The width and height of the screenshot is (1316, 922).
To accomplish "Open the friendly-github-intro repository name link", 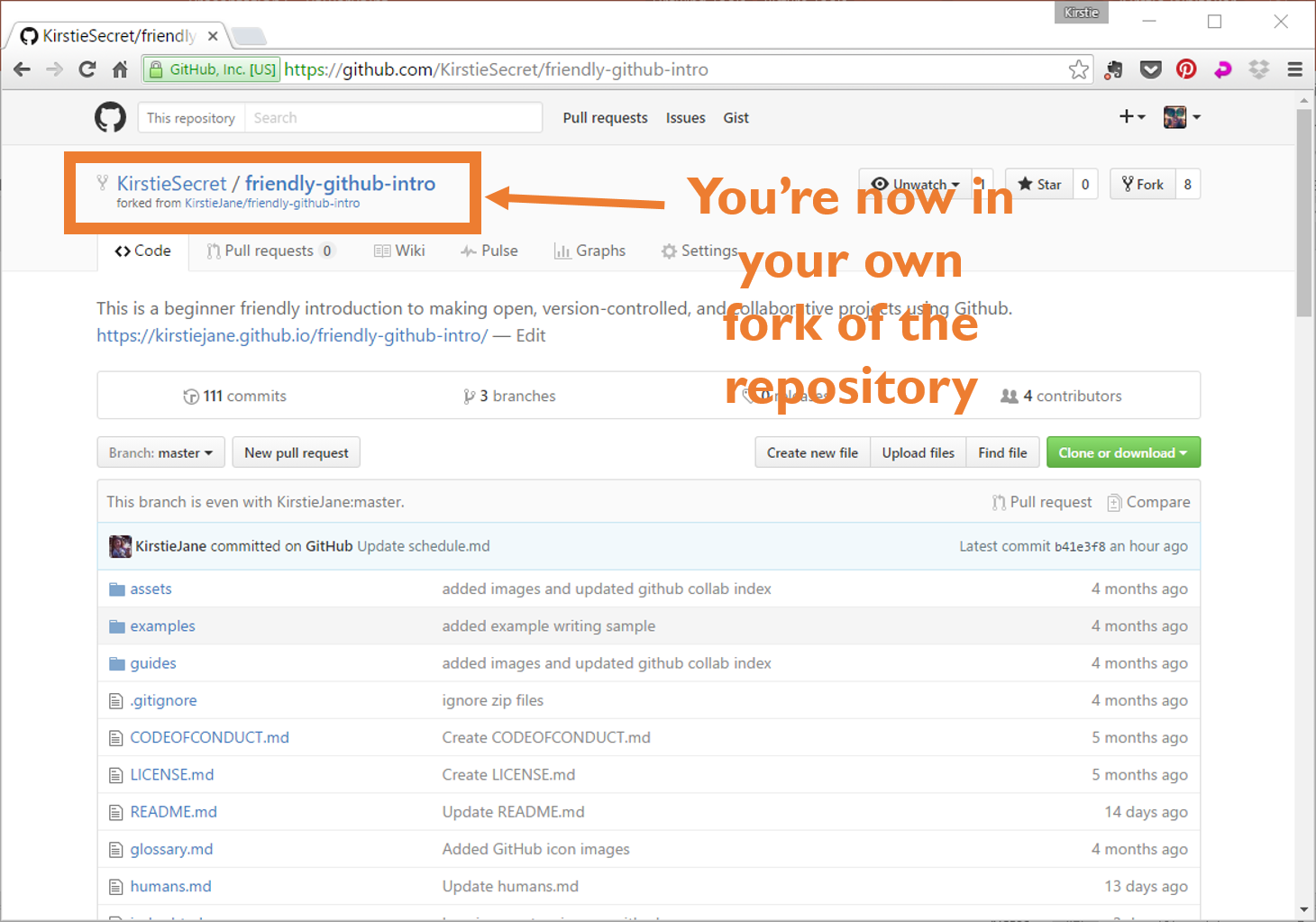I will click(340, 183).
